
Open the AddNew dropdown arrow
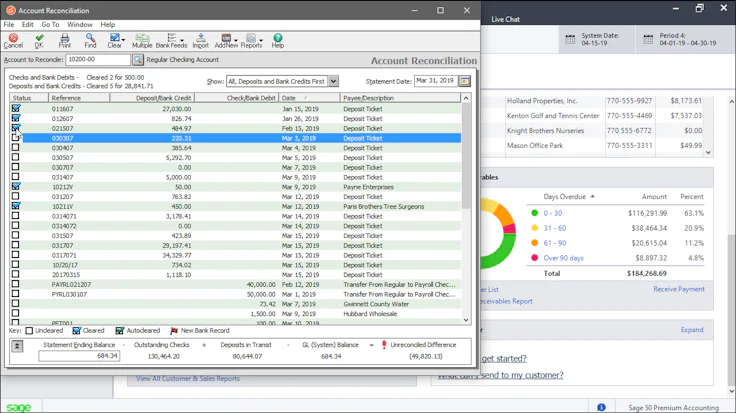click(236, 40)
